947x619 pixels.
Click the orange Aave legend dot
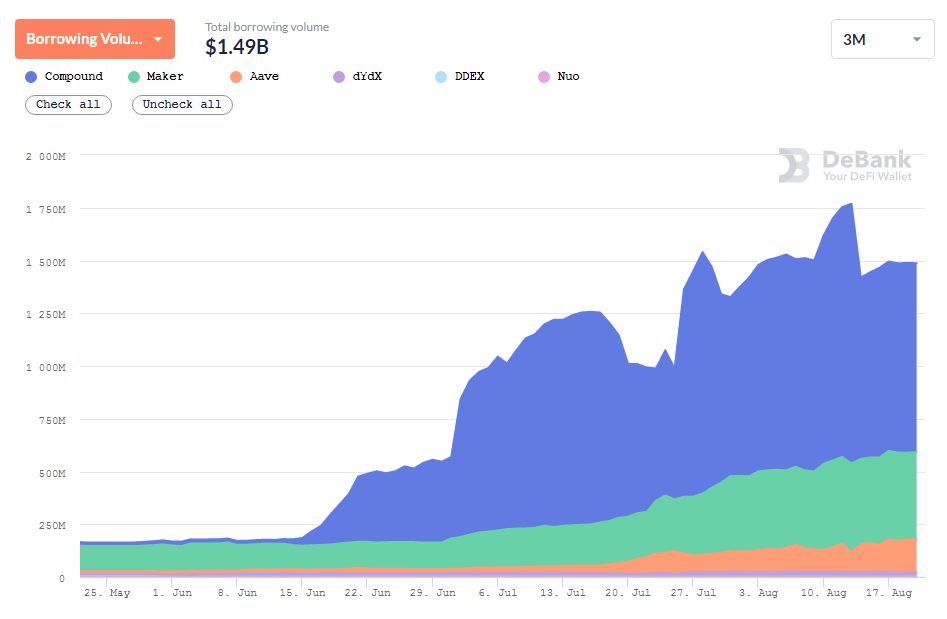pos(236,77)
